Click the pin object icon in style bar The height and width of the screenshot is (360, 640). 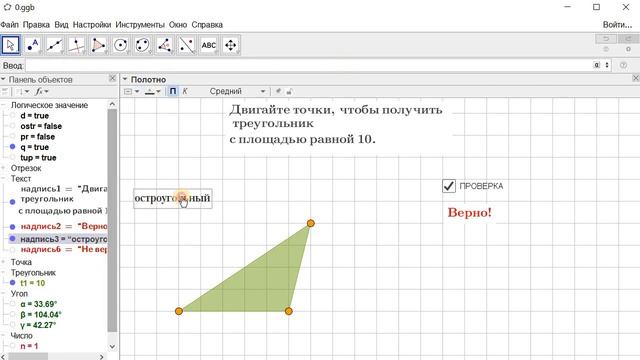tap(278, 91)
